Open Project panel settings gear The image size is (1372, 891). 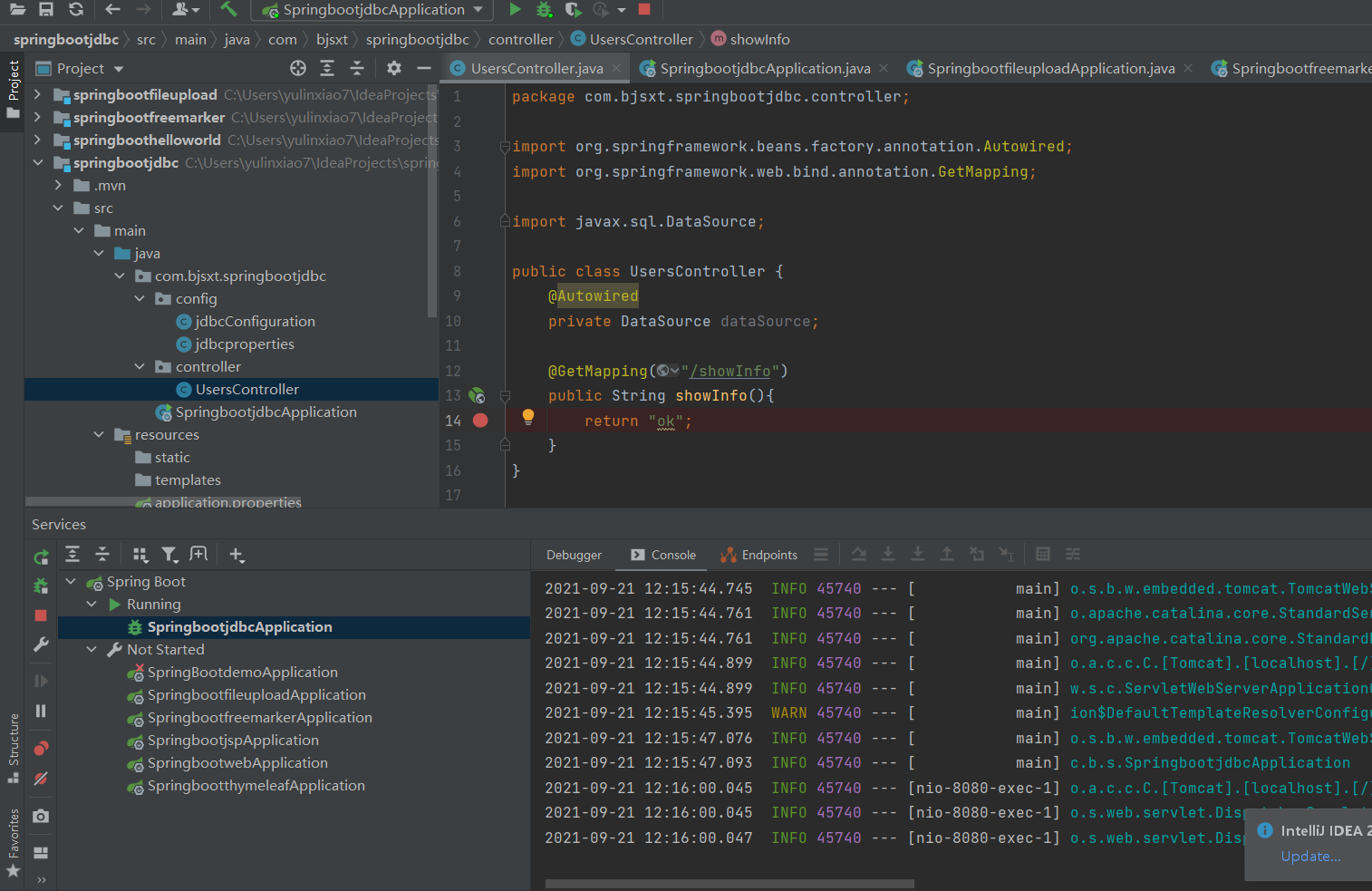click(393, 68)
